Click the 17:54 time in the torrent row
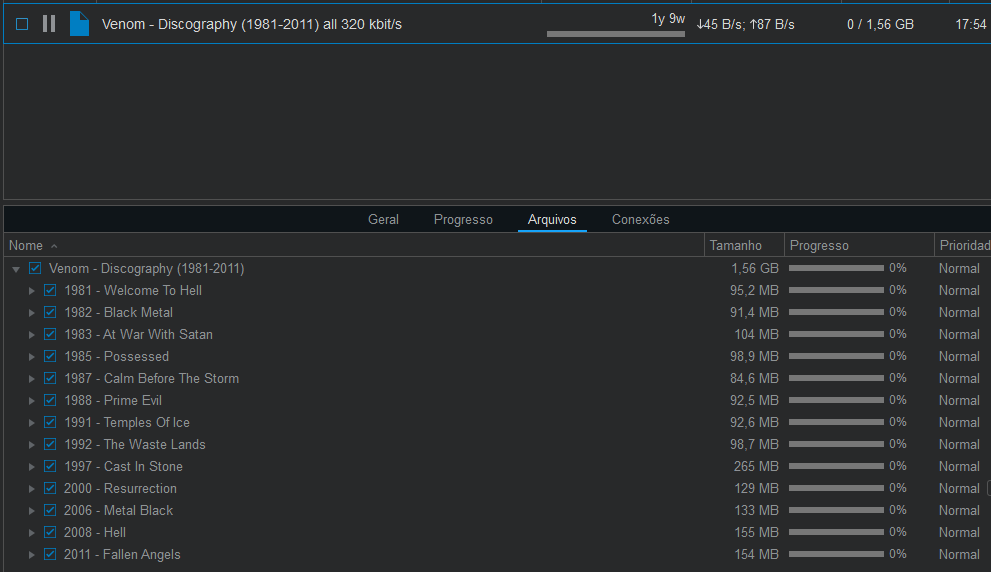991x572 pixels. click(971, 24)
